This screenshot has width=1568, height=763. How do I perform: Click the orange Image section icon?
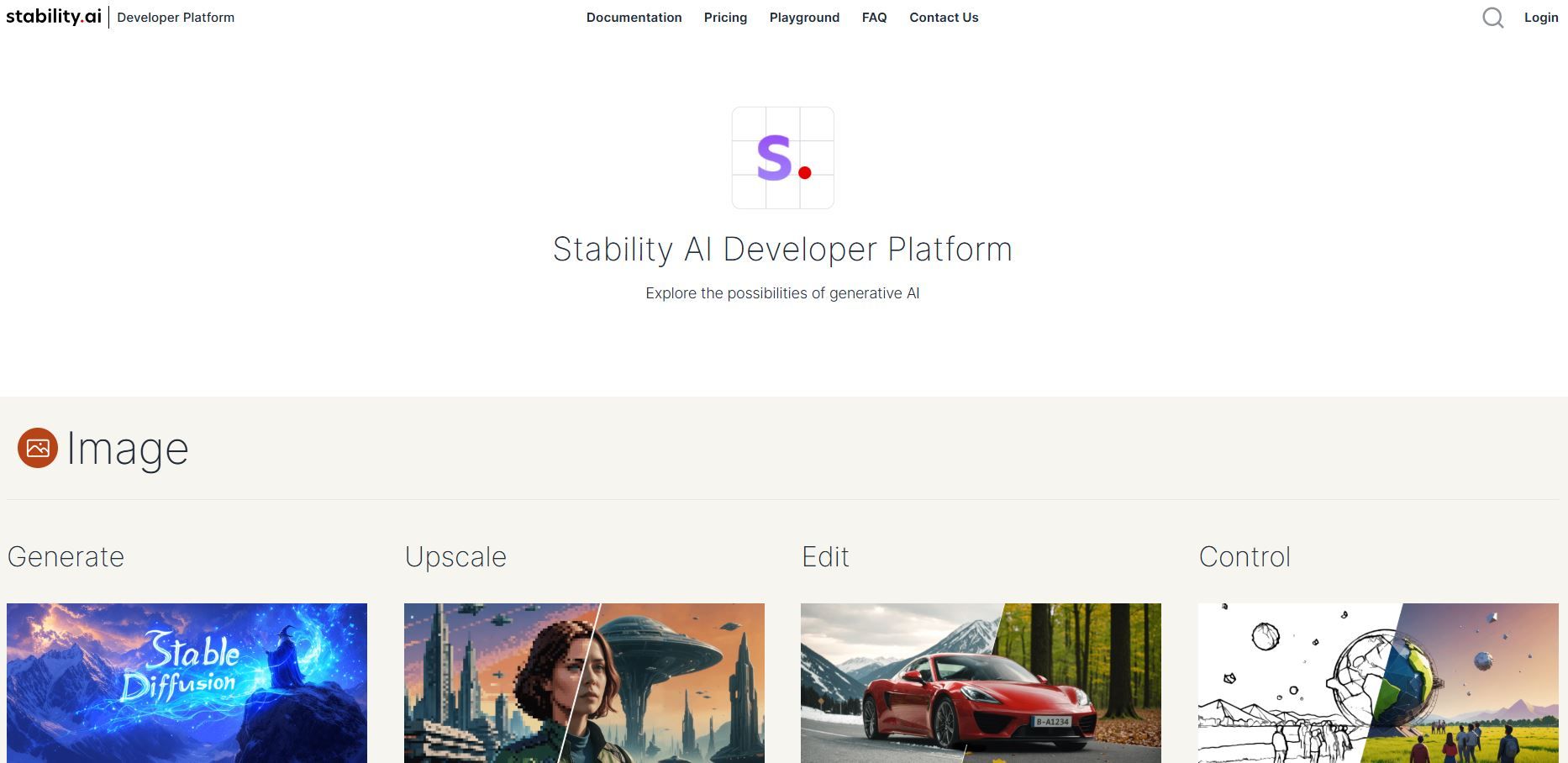tap(38, 448)
